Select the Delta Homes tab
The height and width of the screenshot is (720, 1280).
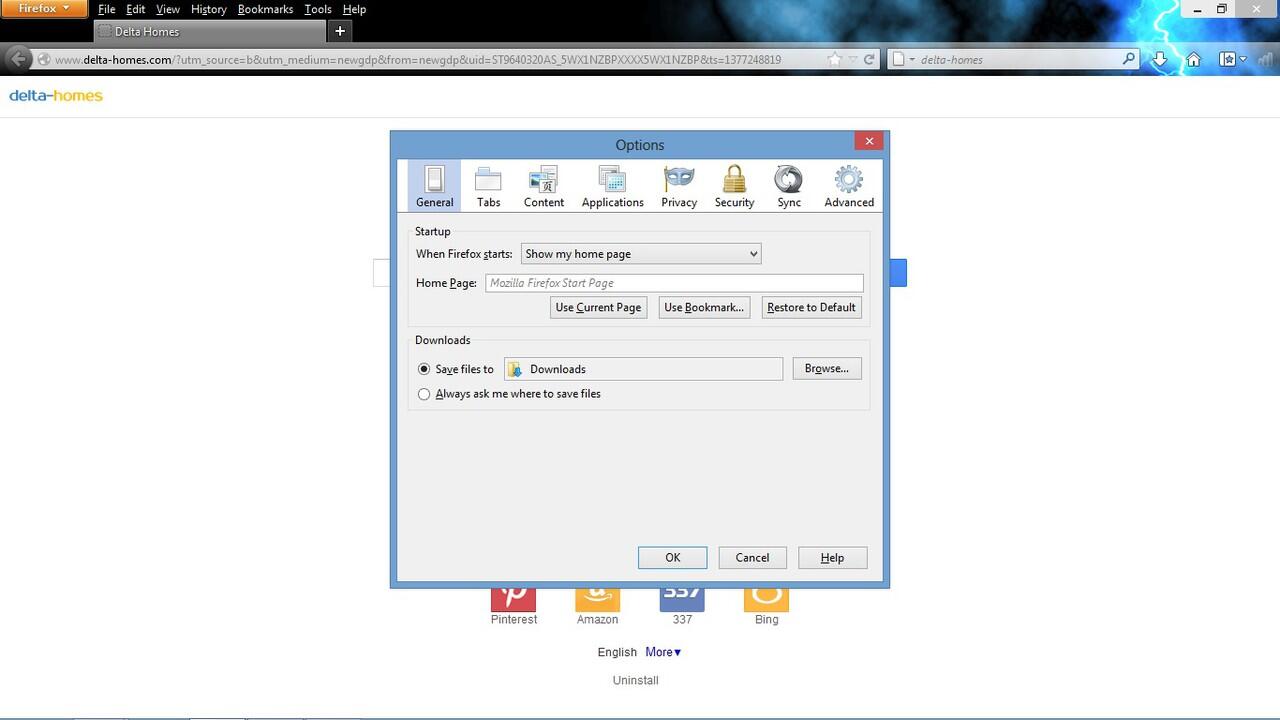pyautogui.click(x=209, y=31)
